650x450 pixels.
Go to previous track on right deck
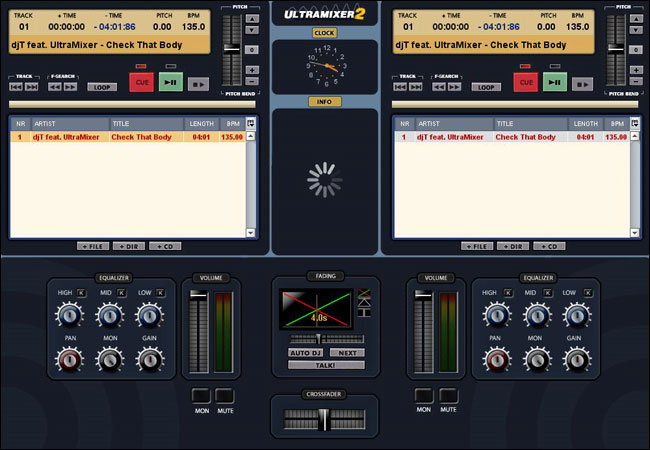(400, 87)
